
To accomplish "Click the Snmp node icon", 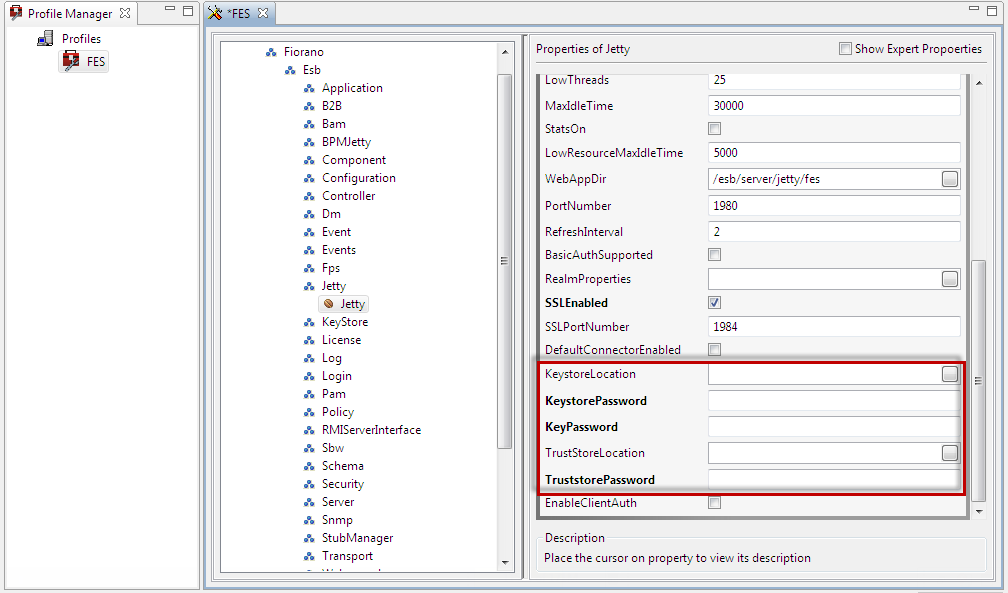I will coord(309,520).
